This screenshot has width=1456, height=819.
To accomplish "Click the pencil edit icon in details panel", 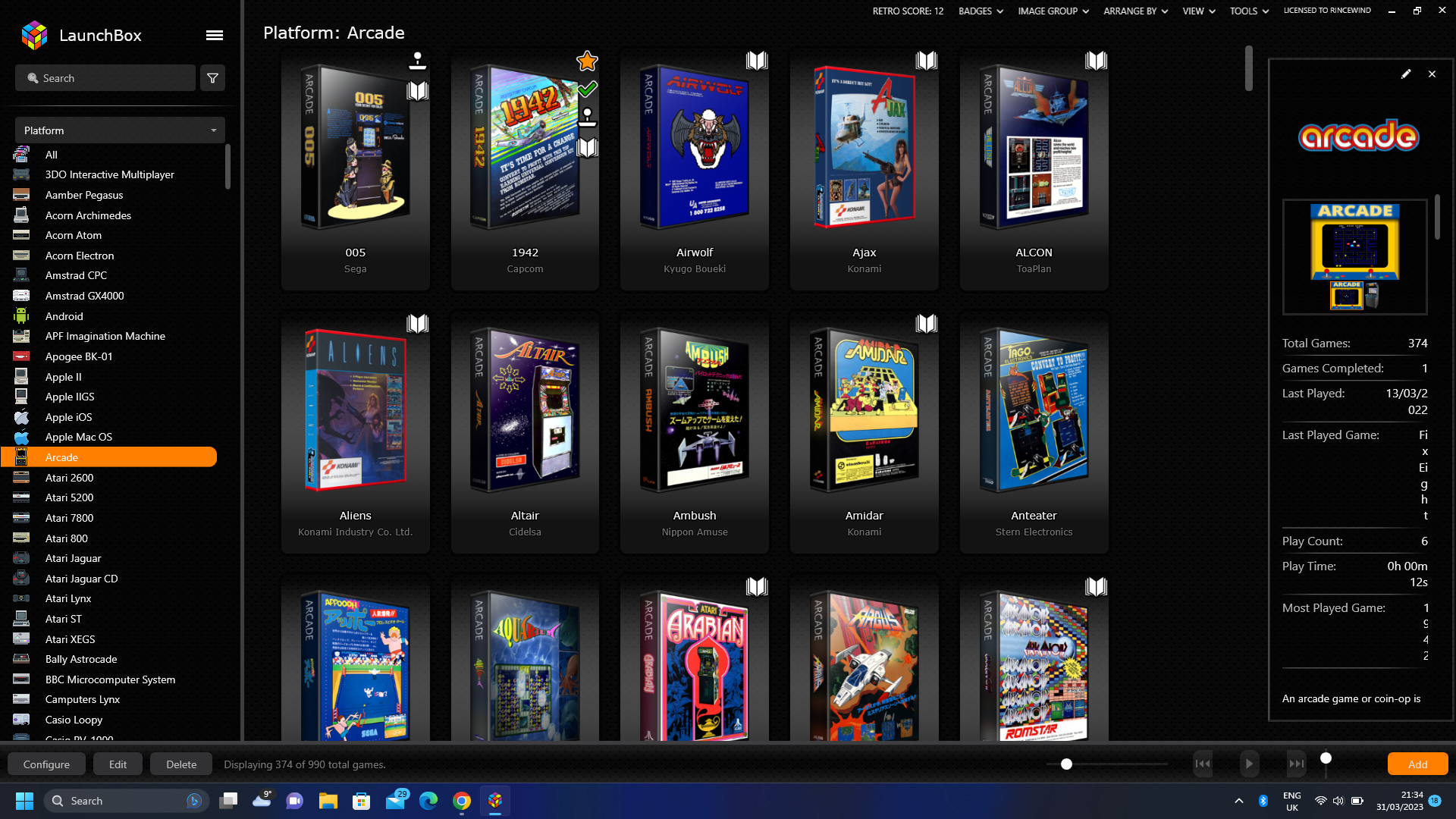I will [1406, 74].
